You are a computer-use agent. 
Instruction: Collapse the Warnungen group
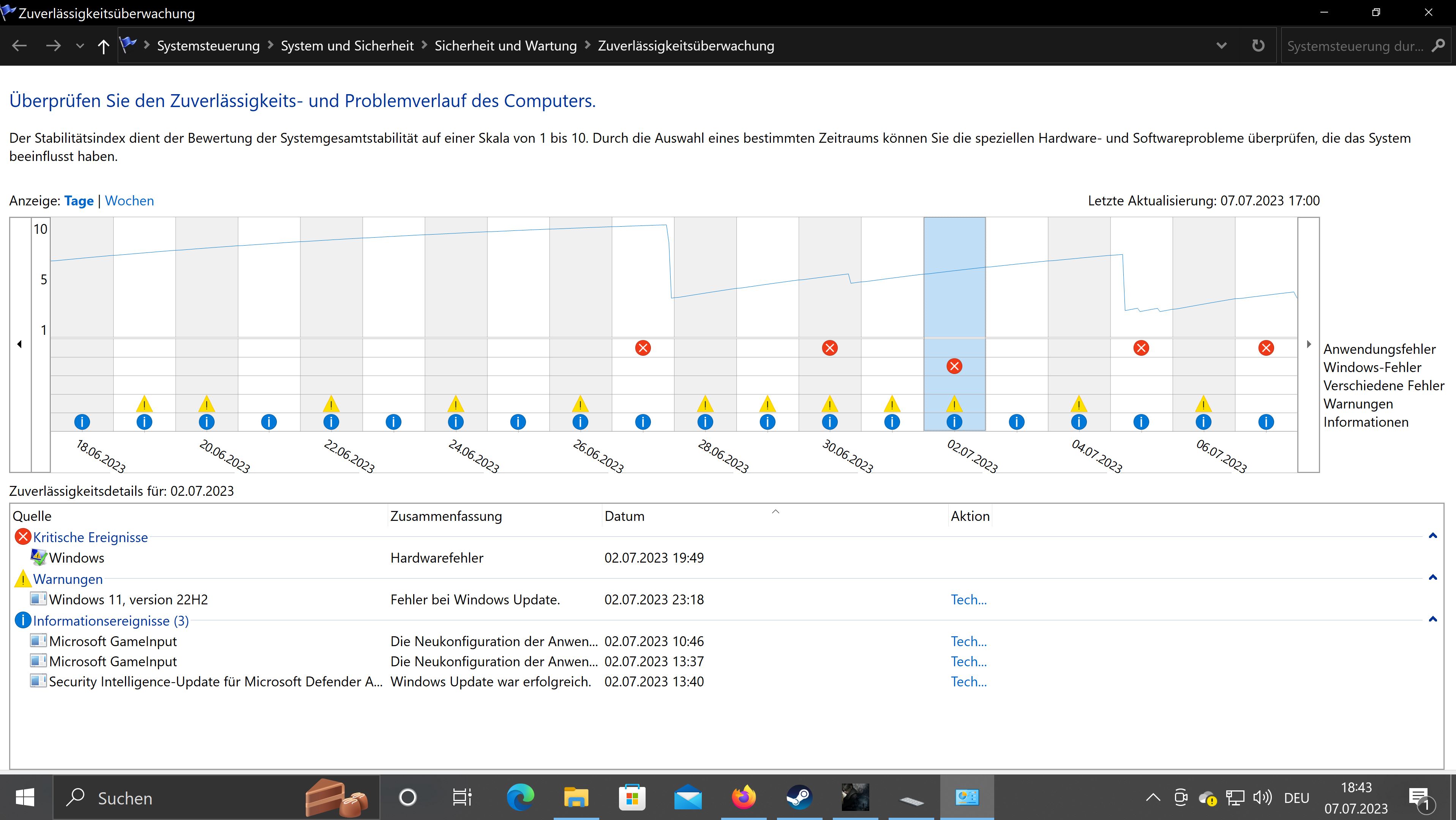(1432, 577)
